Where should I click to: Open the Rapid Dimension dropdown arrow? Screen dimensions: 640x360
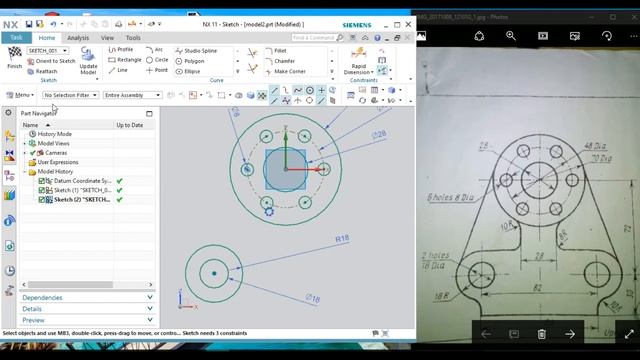pyautogui.click(x=372, y=72)
